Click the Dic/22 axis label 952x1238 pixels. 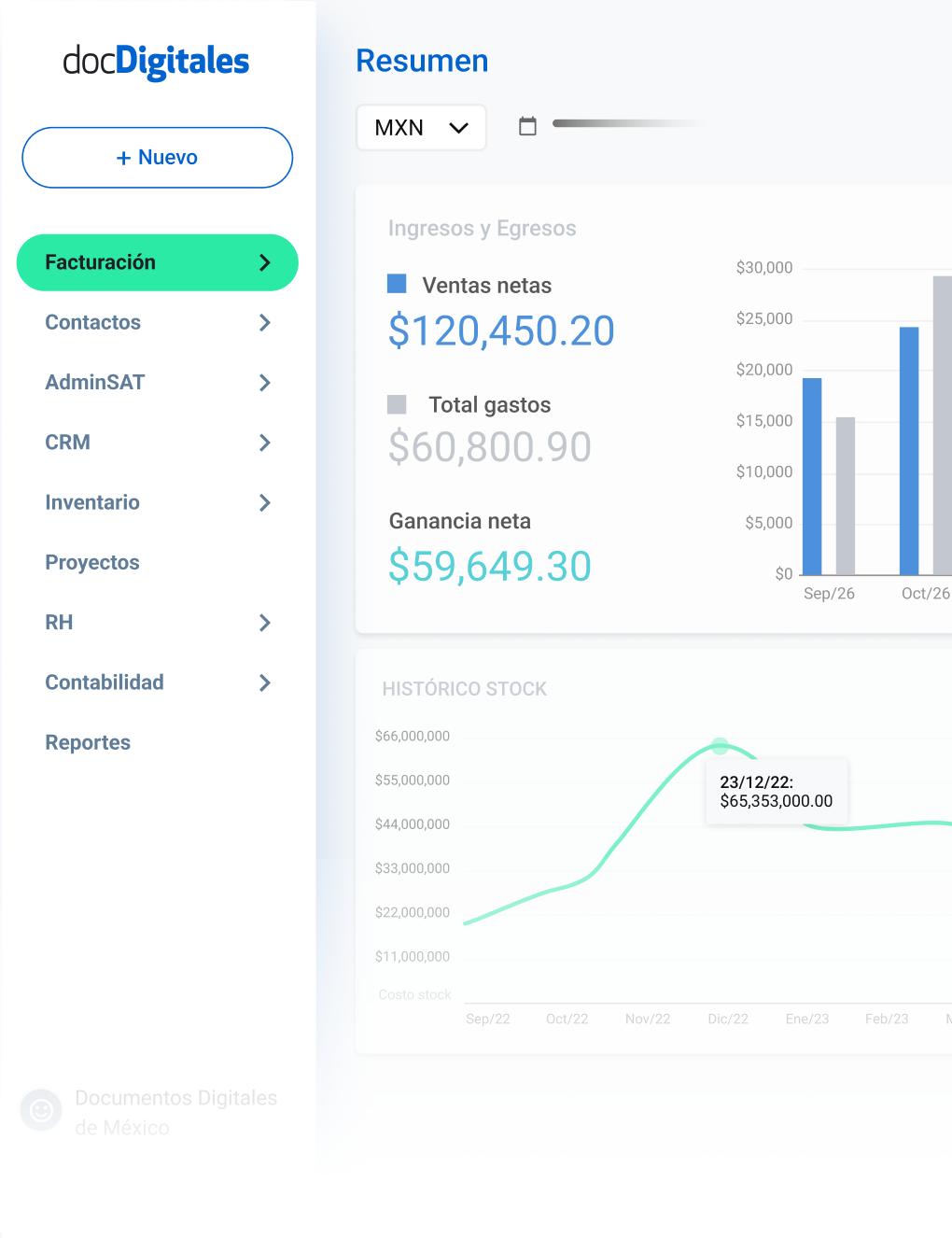point(728,1019)
